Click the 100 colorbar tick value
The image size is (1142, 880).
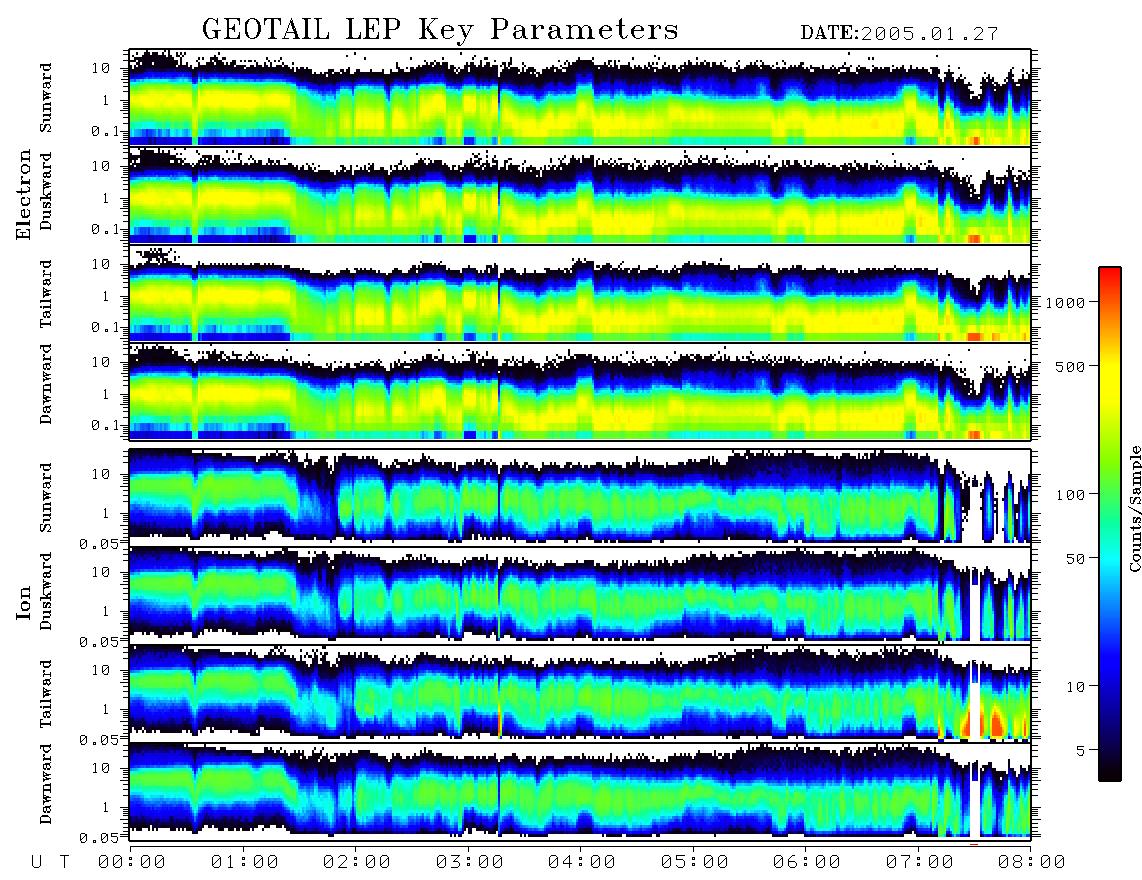coord(1070,495)
